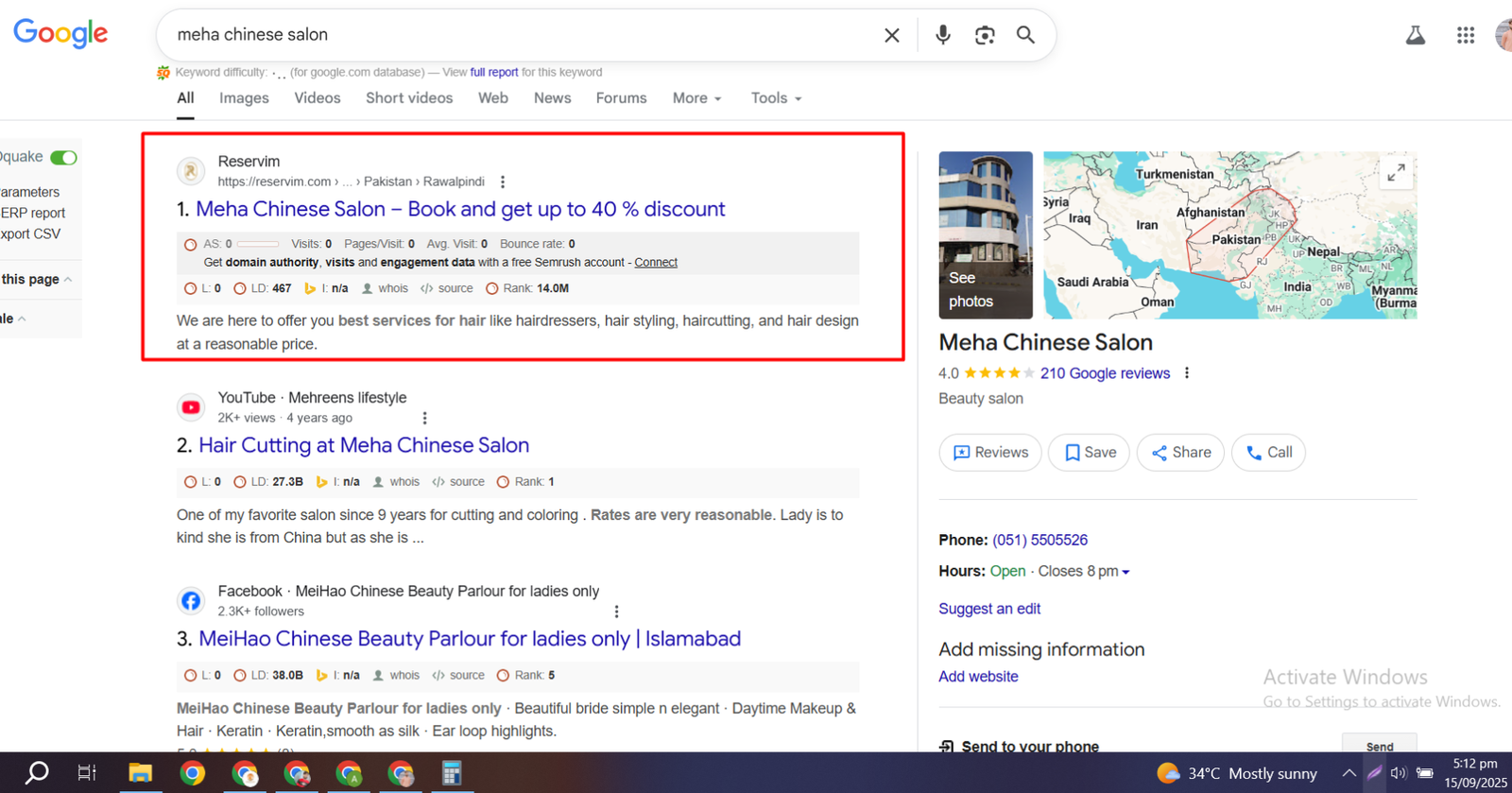
Task: Open 210 Google reviews link
Action: pyautogui.click(x=1105, y=373)
